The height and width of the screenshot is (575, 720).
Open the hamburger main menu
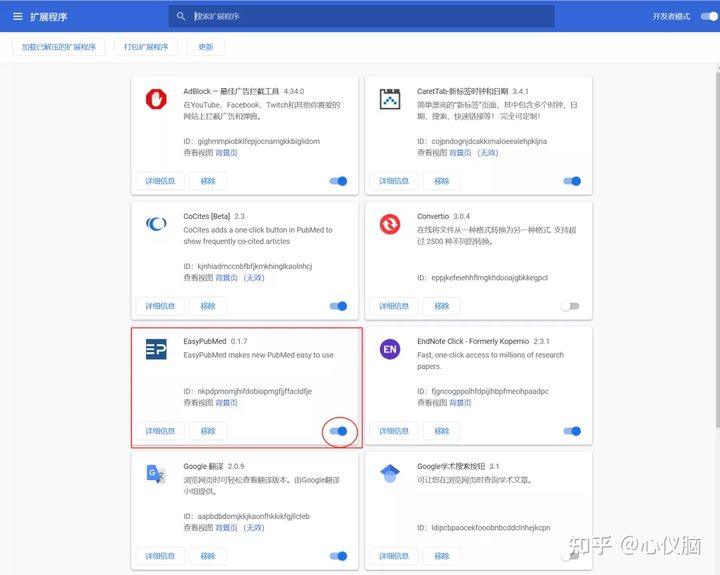[17, 17]
